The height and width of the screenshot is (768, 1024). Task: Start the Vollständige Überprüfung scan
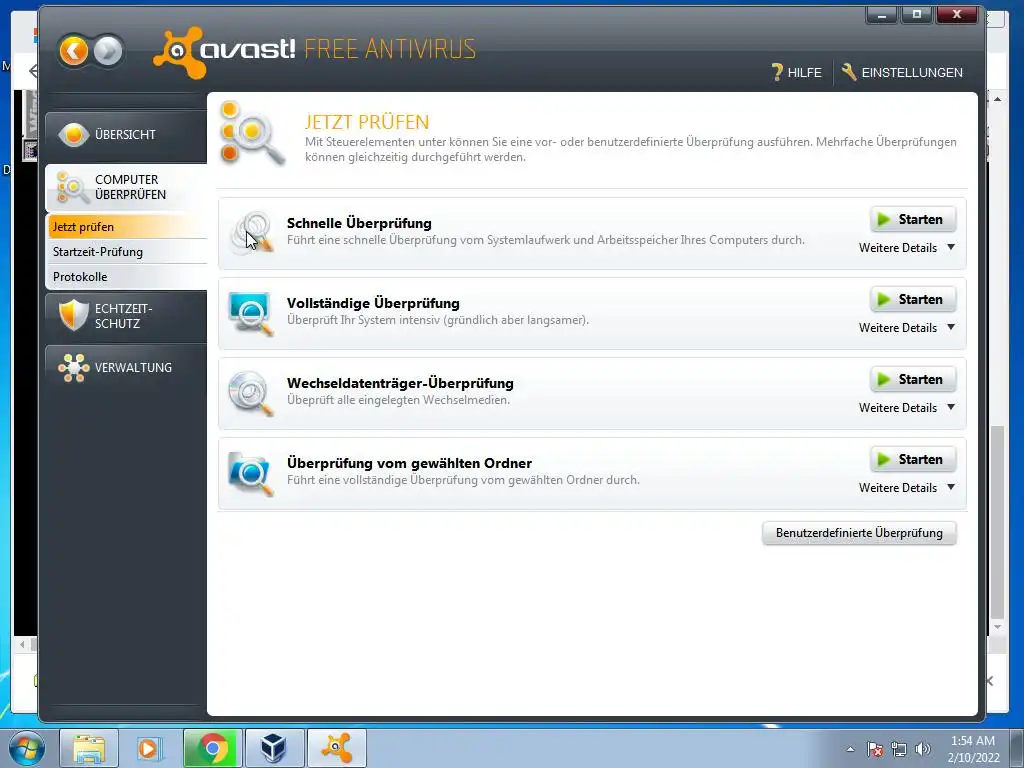[x=913, y=300]
